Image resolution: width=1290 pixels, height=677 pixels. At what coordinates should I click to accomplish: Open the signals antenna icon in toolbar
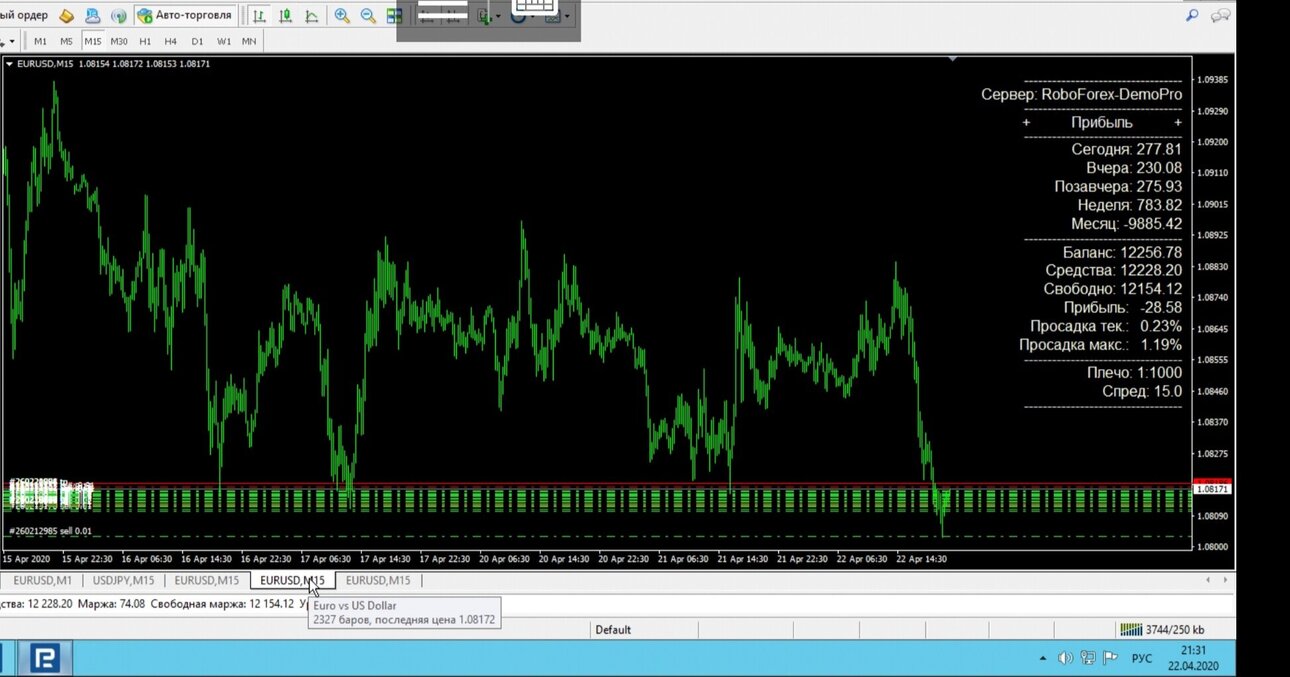point(119,16)
